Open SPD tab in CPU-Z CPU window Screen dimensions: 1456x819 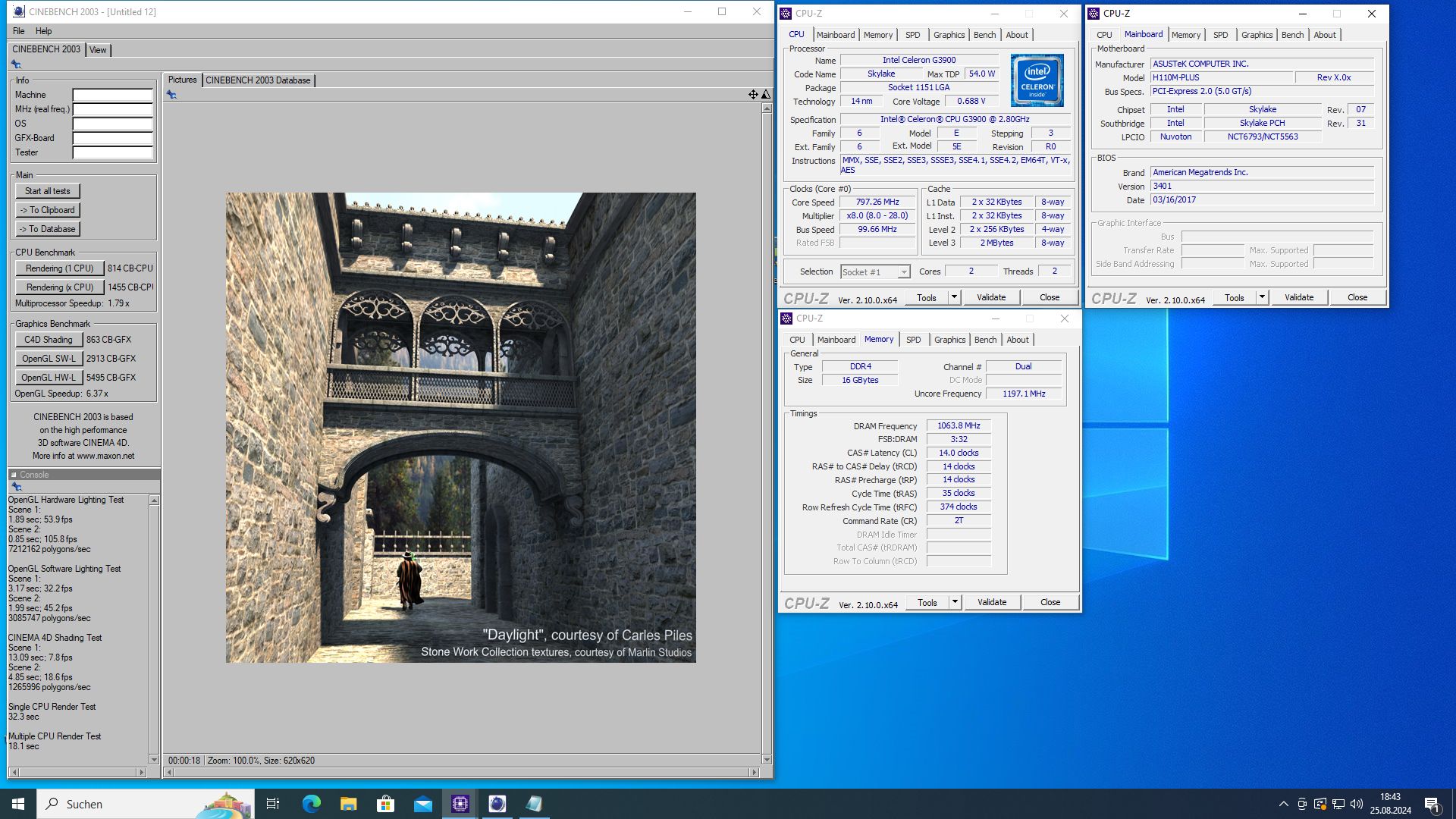[913, 35]
